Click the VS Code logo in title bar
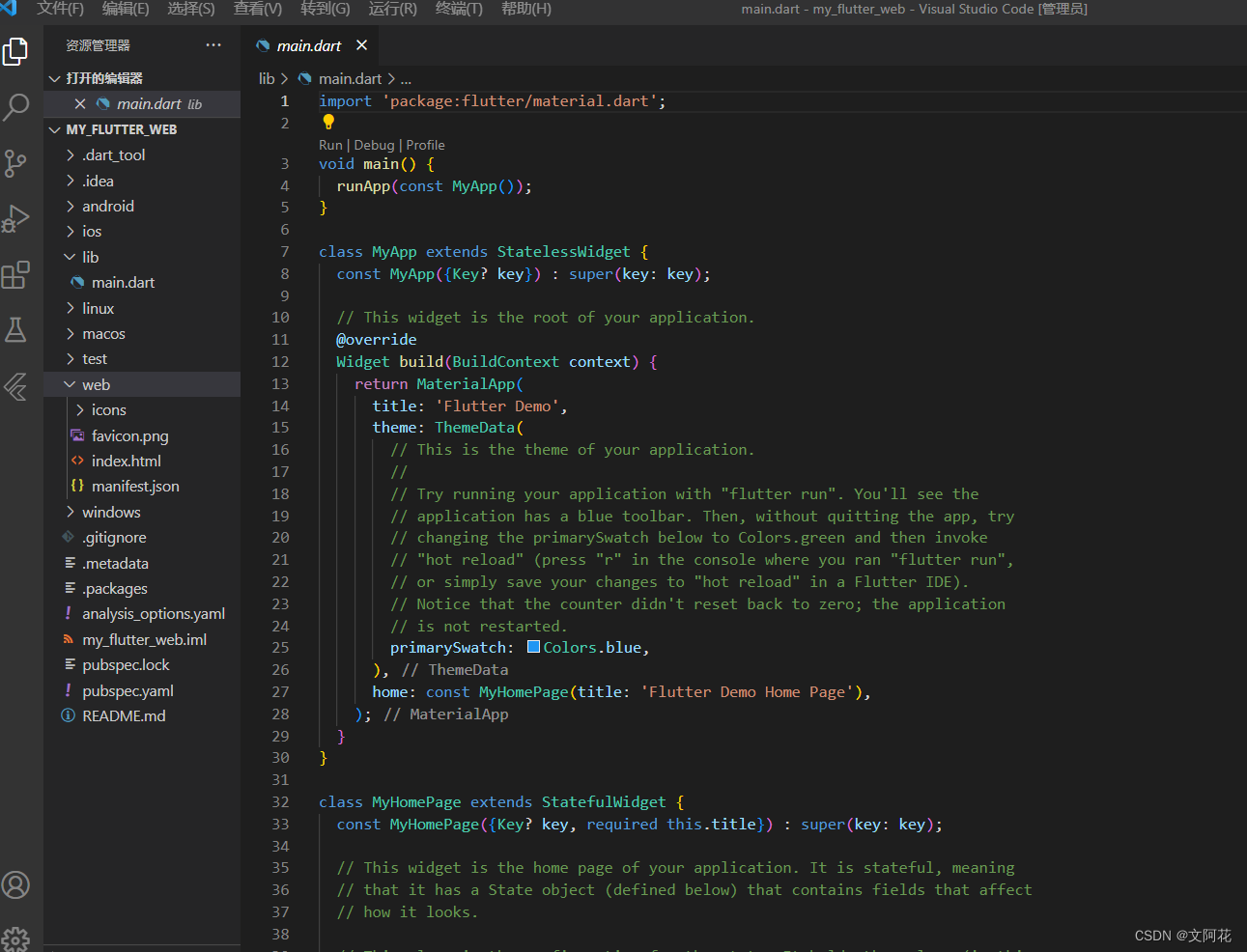The width and height of the screenshot is (1247, 952). 9,9
